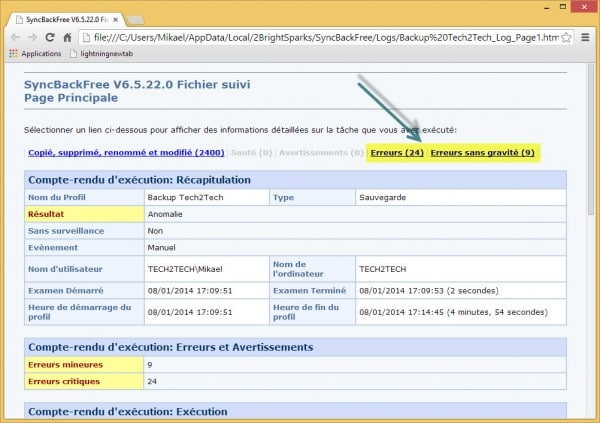Open the lightningnewtab bookmark
600x423 pixels.
pos(102,54)
